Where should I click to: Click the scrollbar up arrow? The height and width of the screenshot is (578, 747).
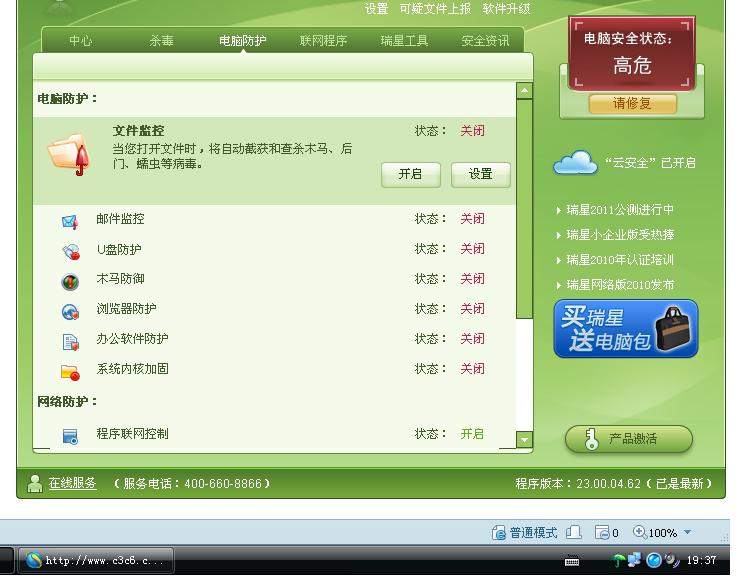(x=525, y=90)
